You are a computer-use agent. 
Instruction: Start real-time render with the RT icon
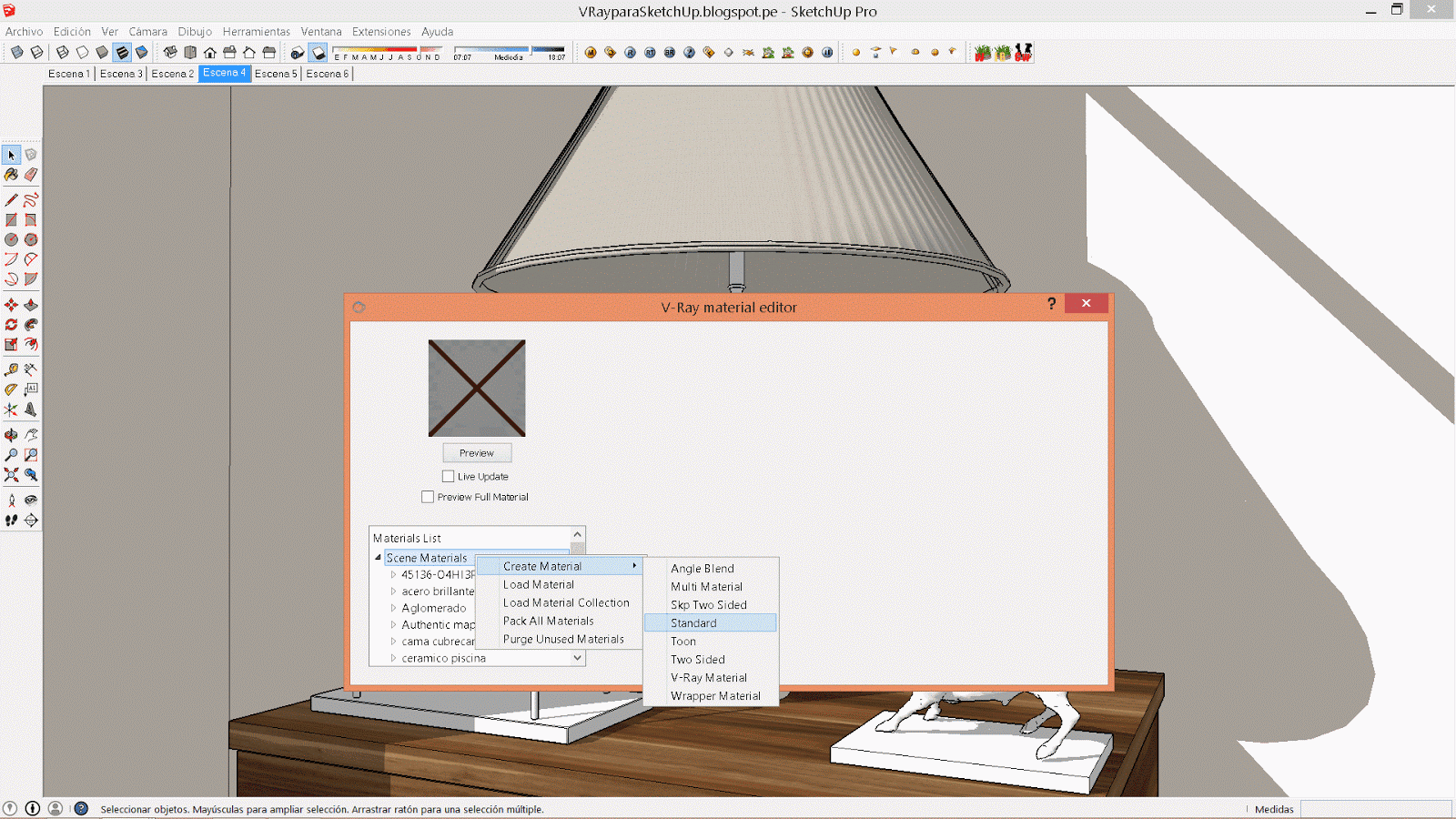click(651, 52)
